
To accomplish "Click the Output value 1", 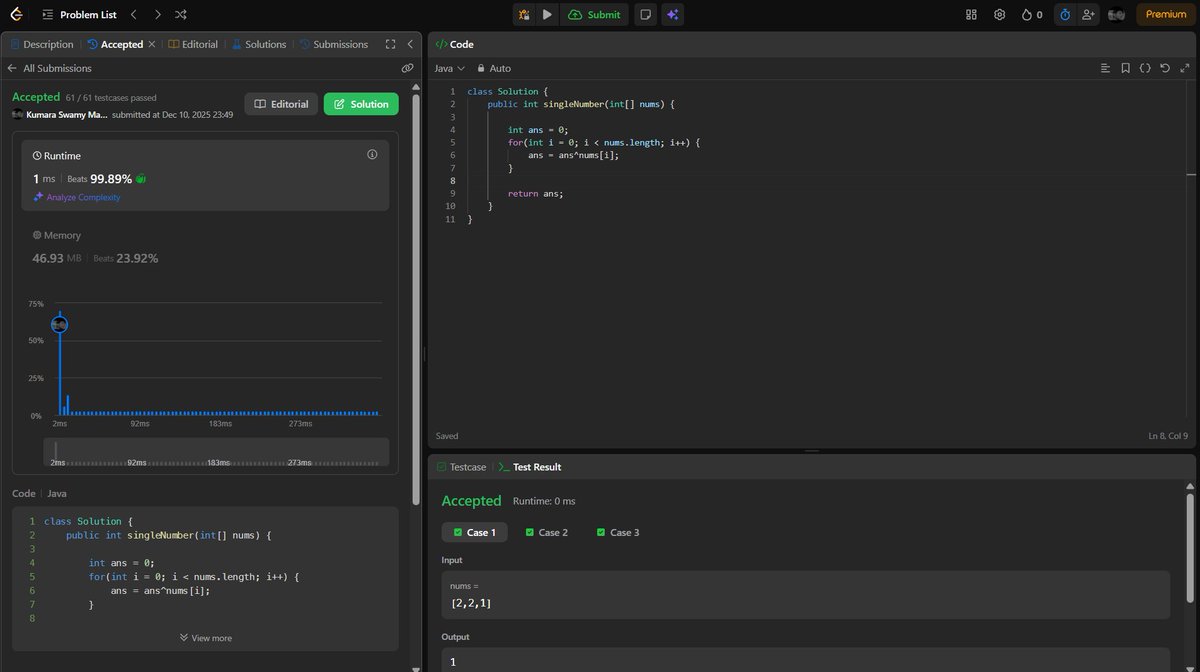I will (453, 662).
